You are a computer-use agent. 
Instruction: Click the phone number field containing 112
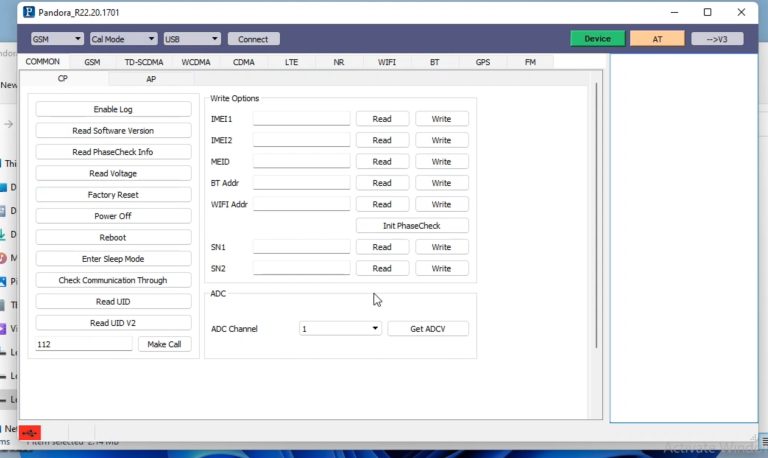click(84, 344)
